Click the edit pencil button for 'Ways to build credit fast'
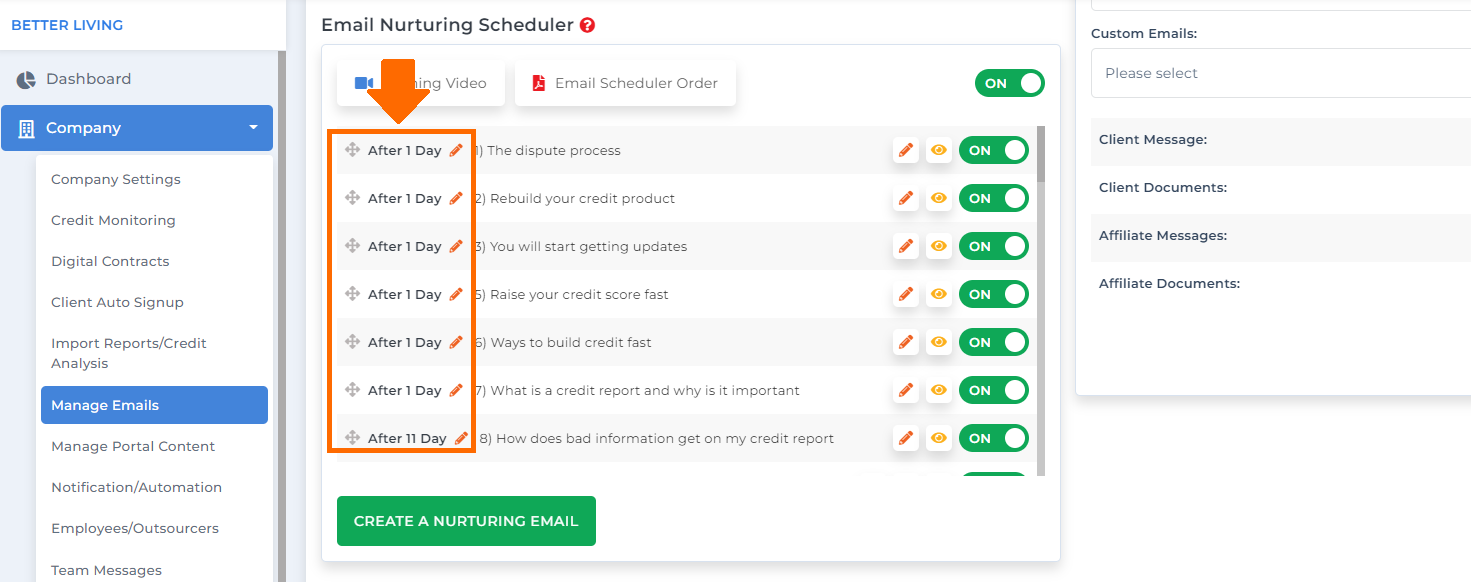The image size is (1471, 582). (x=906, y=342)
